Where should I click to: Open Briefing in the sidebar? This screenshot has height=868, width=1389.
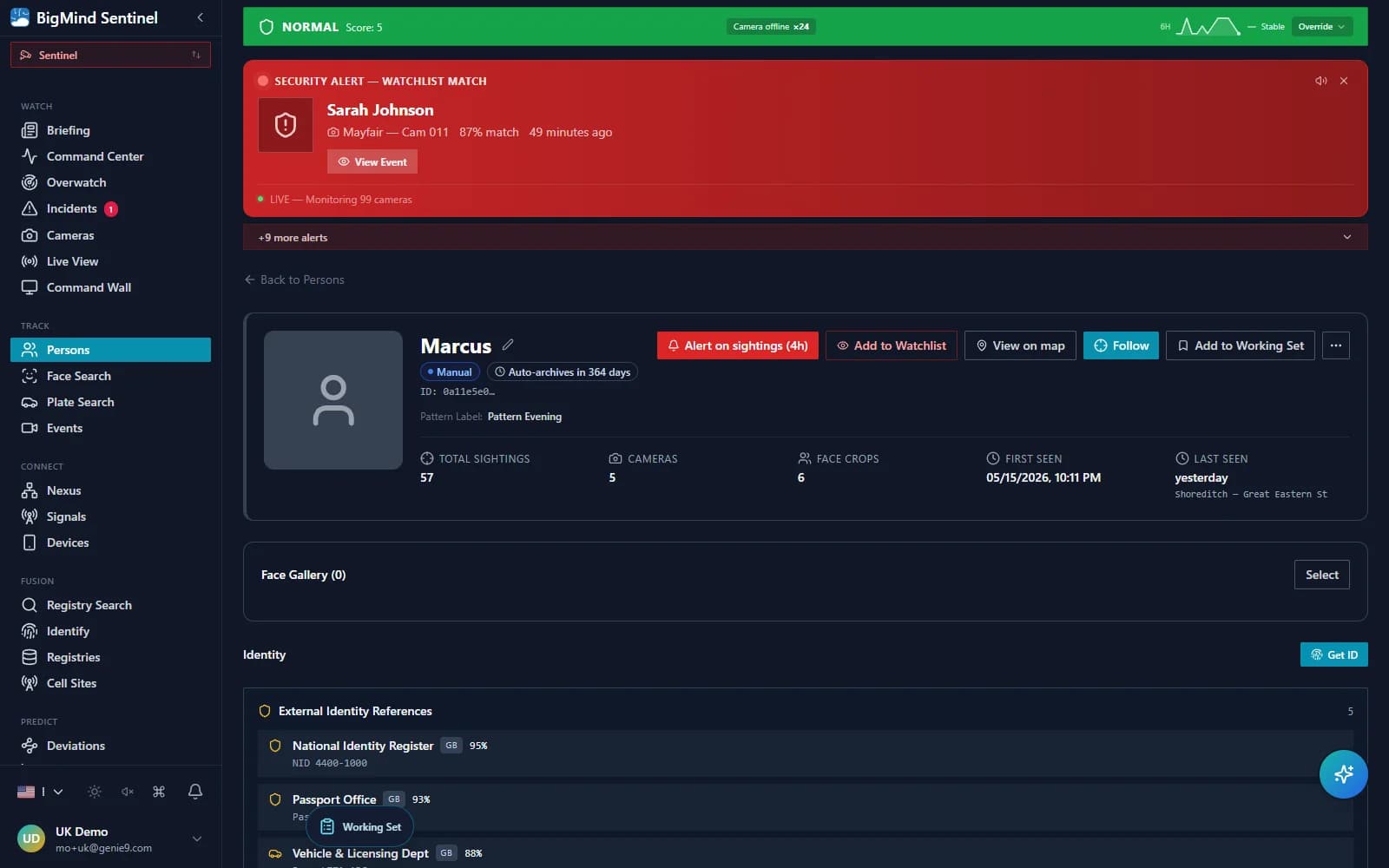110,130
